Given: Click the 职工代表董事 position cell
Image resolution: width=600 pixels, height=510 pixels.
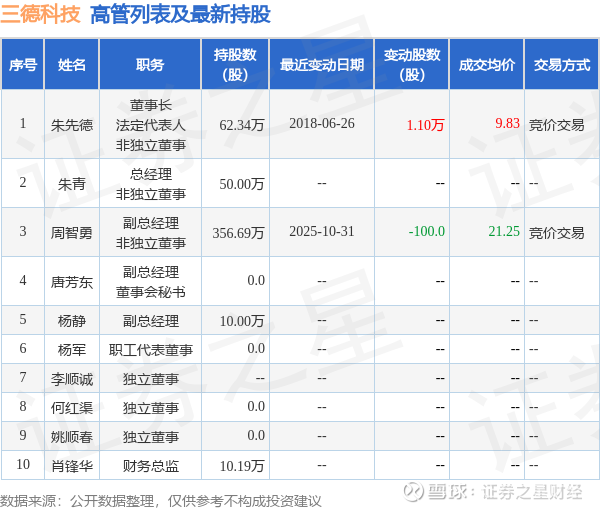Looking at the screenshot, I should 150,350.
